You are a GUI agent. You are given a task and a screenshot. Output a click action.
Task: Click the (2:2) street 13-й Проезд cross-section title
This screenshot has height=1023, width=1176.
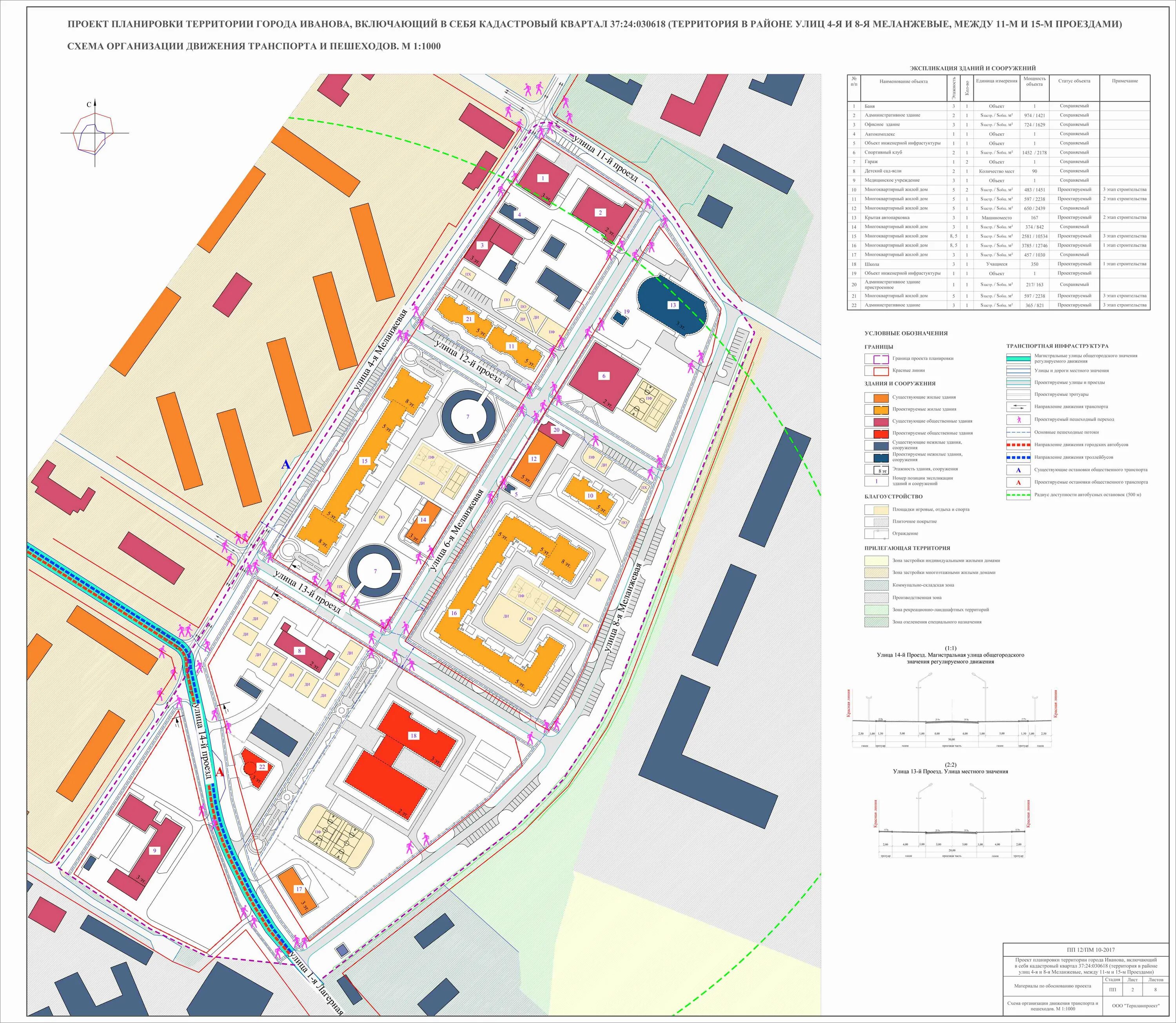(951, 768)
